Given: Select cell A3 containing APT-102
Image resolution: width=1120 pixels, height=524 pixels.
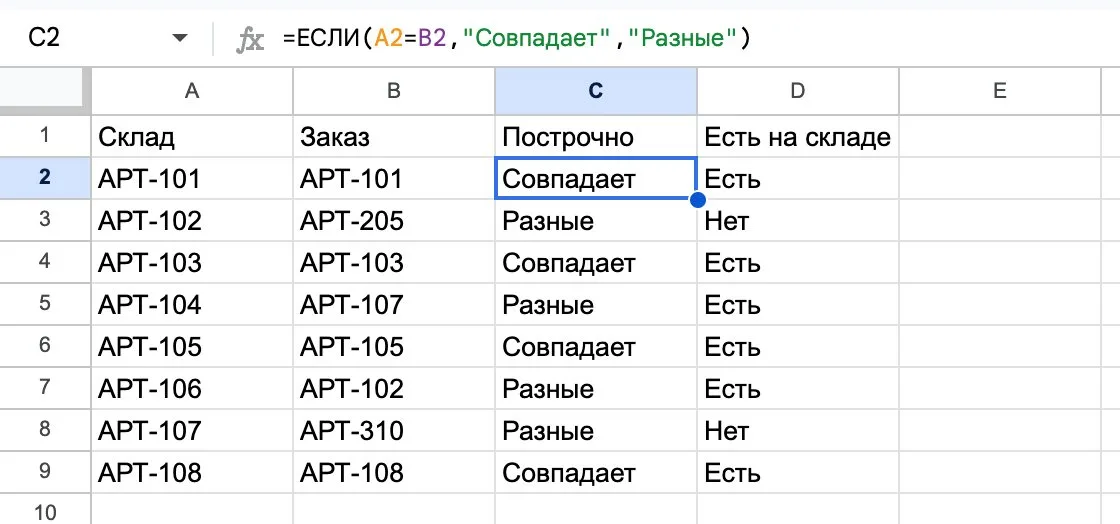Looking at the screenshot, I should pos(192,221).
